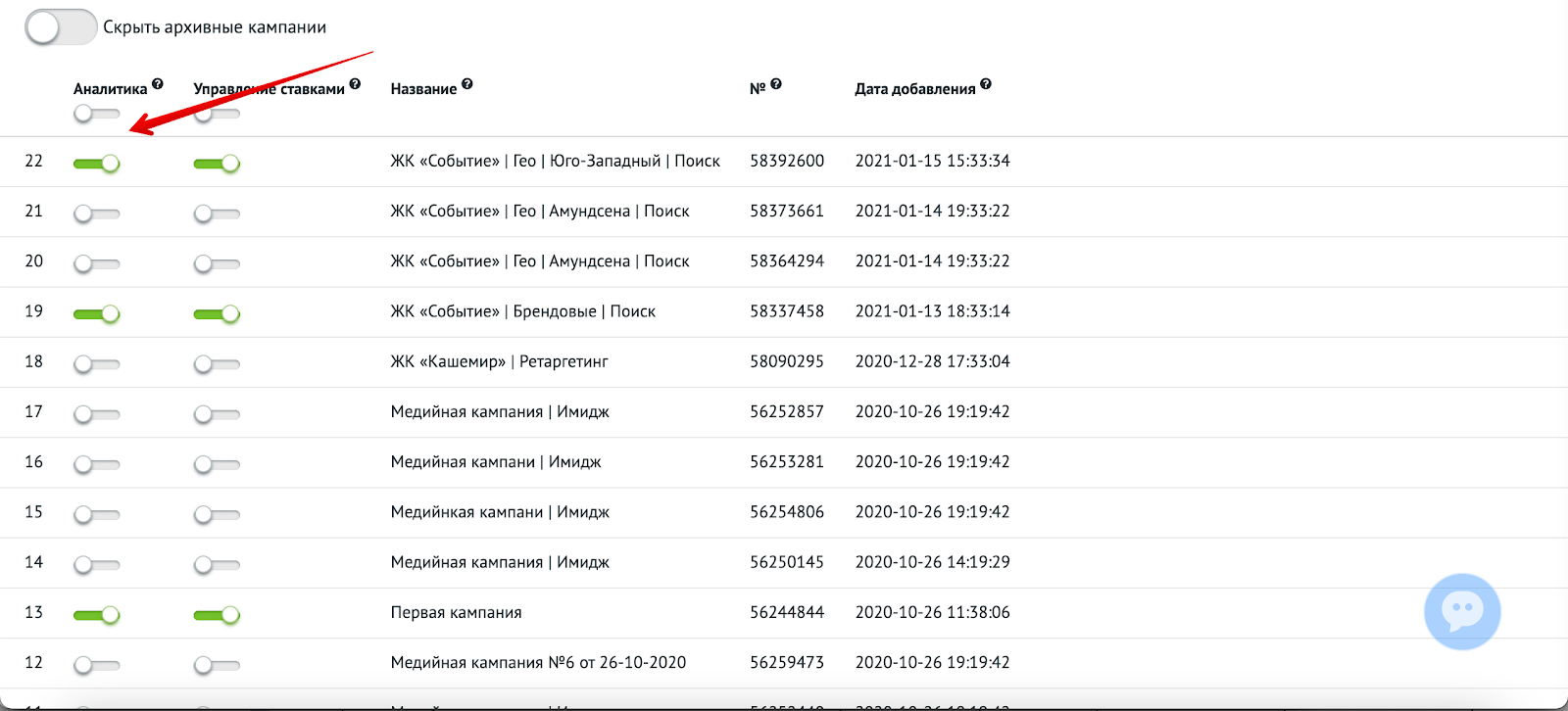Viewport: 1568px width, 711px height.
Task: Click date 2020-10-26 11:38:06
Action: pyautogui.click(x=933, y=612)
